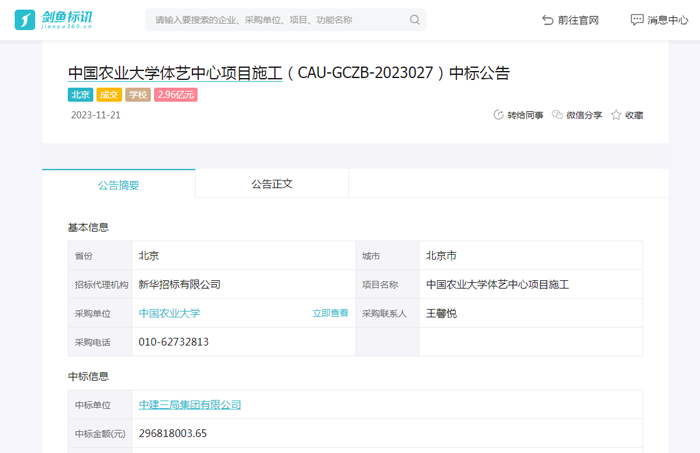Click the 中标金额(元) label cell

[x=100, y=433]
